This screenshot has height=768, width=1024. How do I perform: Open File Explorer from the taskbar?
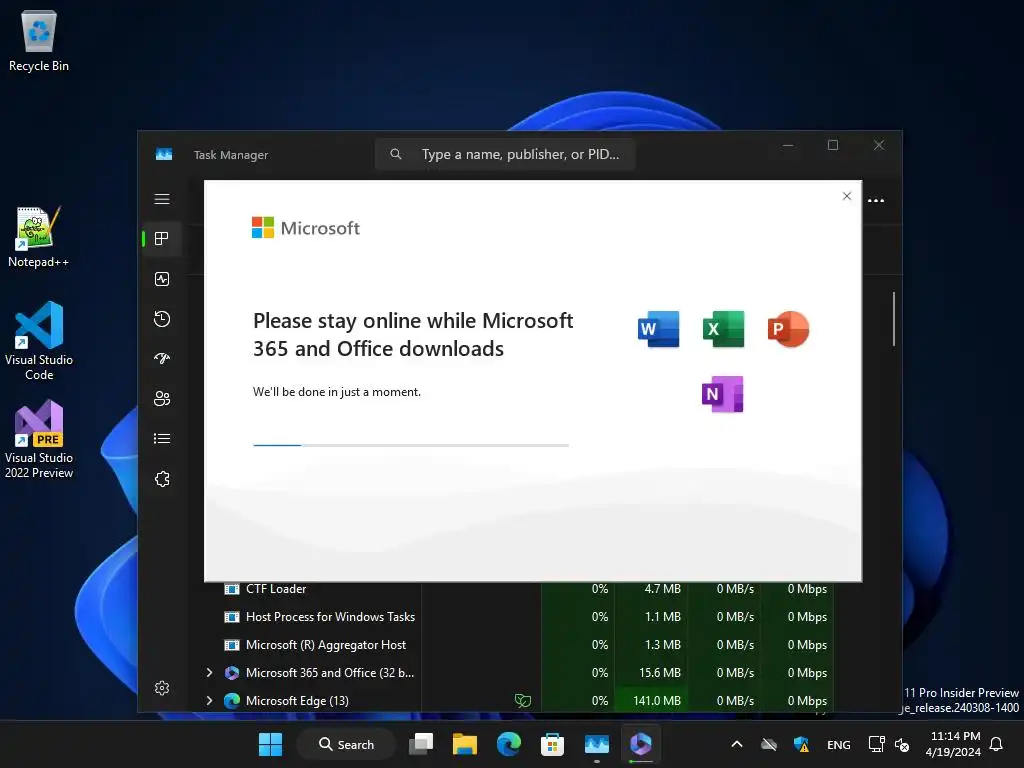tap(465, 744)
